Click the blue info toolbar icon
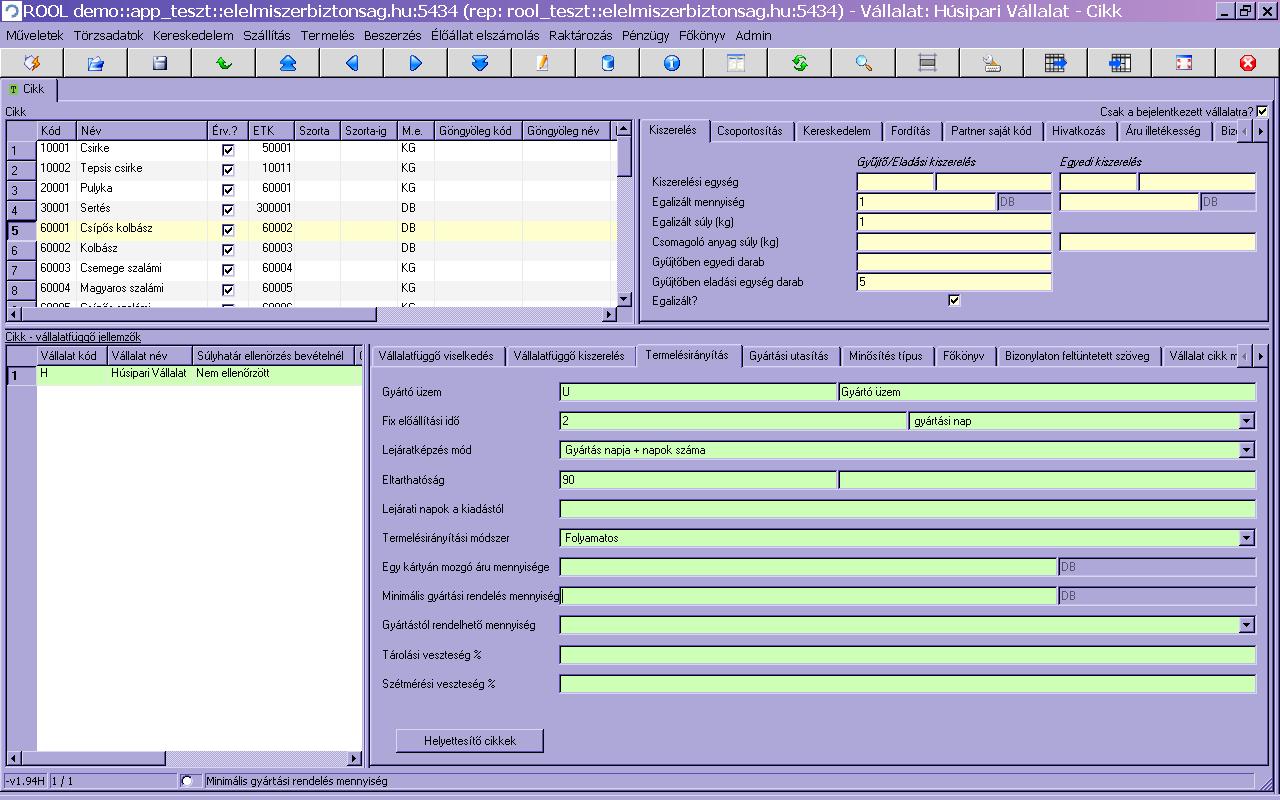 pos(671,63)
